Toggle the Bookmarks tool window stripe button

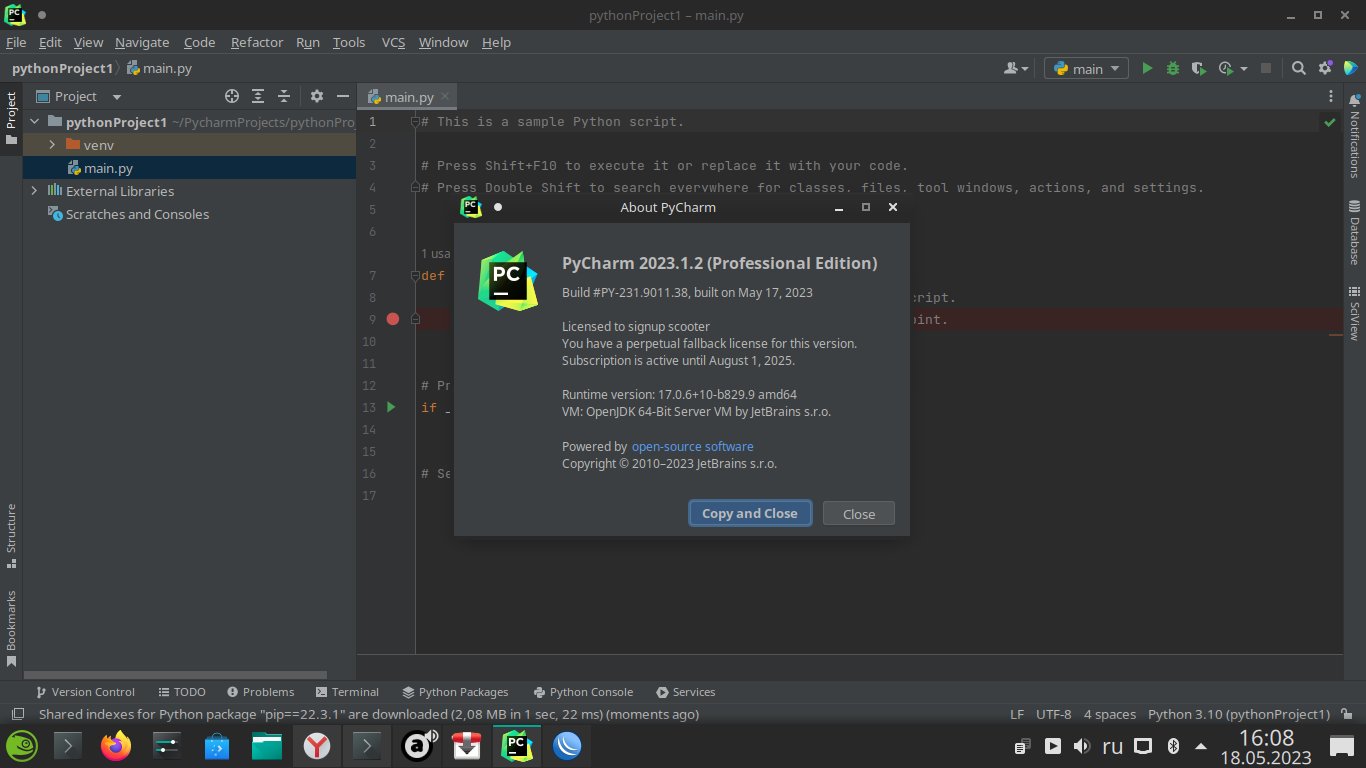[x=11, y=628]
